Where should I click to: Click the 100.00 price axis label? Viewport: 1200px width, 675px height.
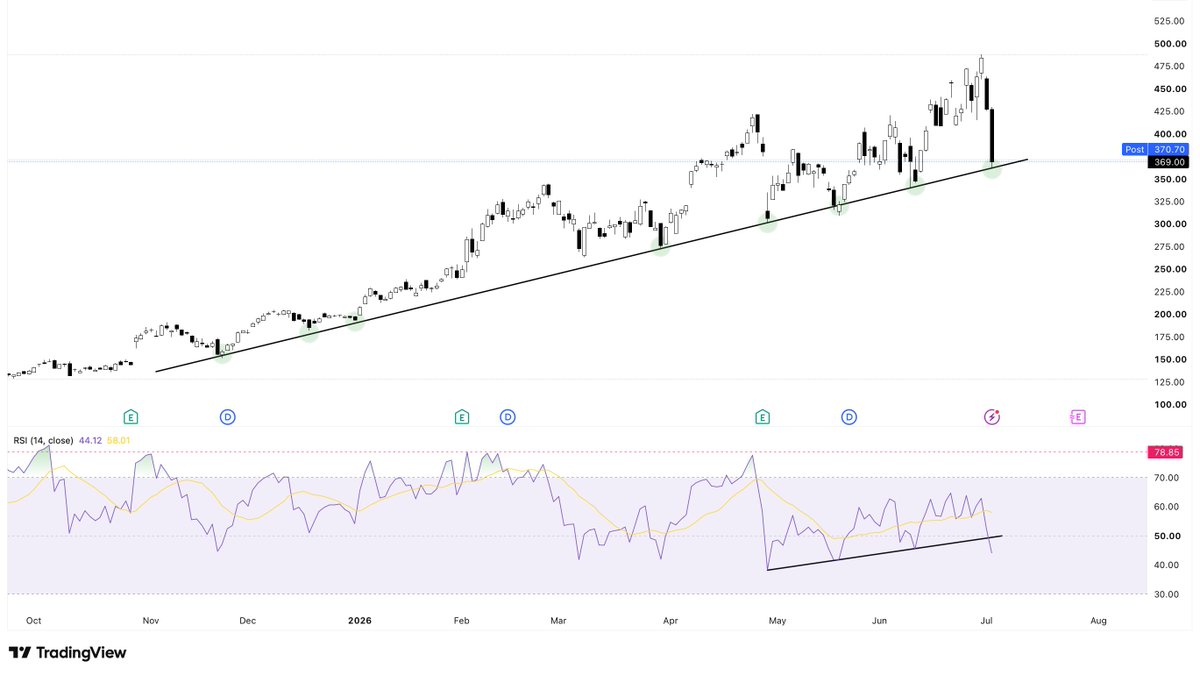tap(1169, 405)
